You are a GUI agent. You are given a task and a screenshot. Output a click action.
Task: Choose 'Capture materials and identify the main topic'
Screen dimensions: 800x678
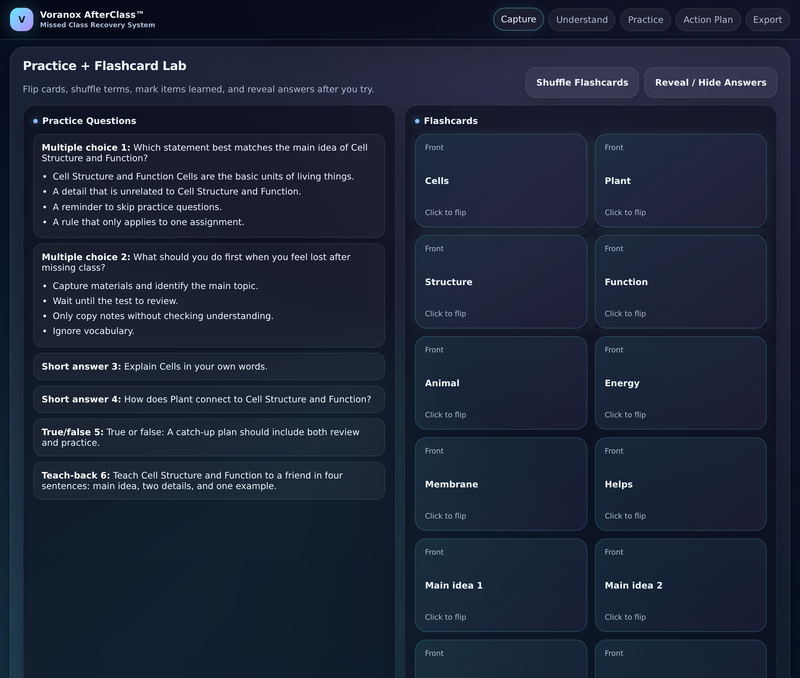pyautogui.click(x=155, y=286)
